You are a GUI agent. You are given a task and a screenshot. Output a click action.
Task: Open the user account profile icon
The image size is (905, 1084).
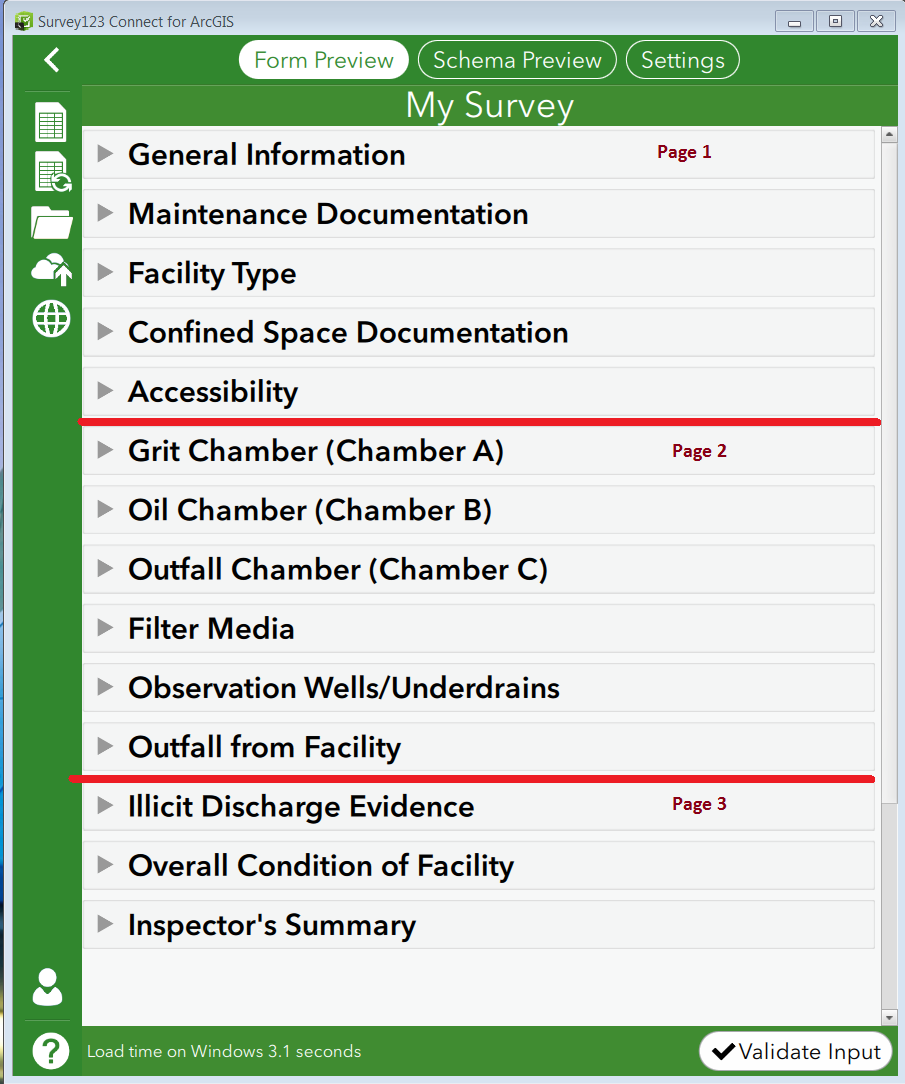47,987
